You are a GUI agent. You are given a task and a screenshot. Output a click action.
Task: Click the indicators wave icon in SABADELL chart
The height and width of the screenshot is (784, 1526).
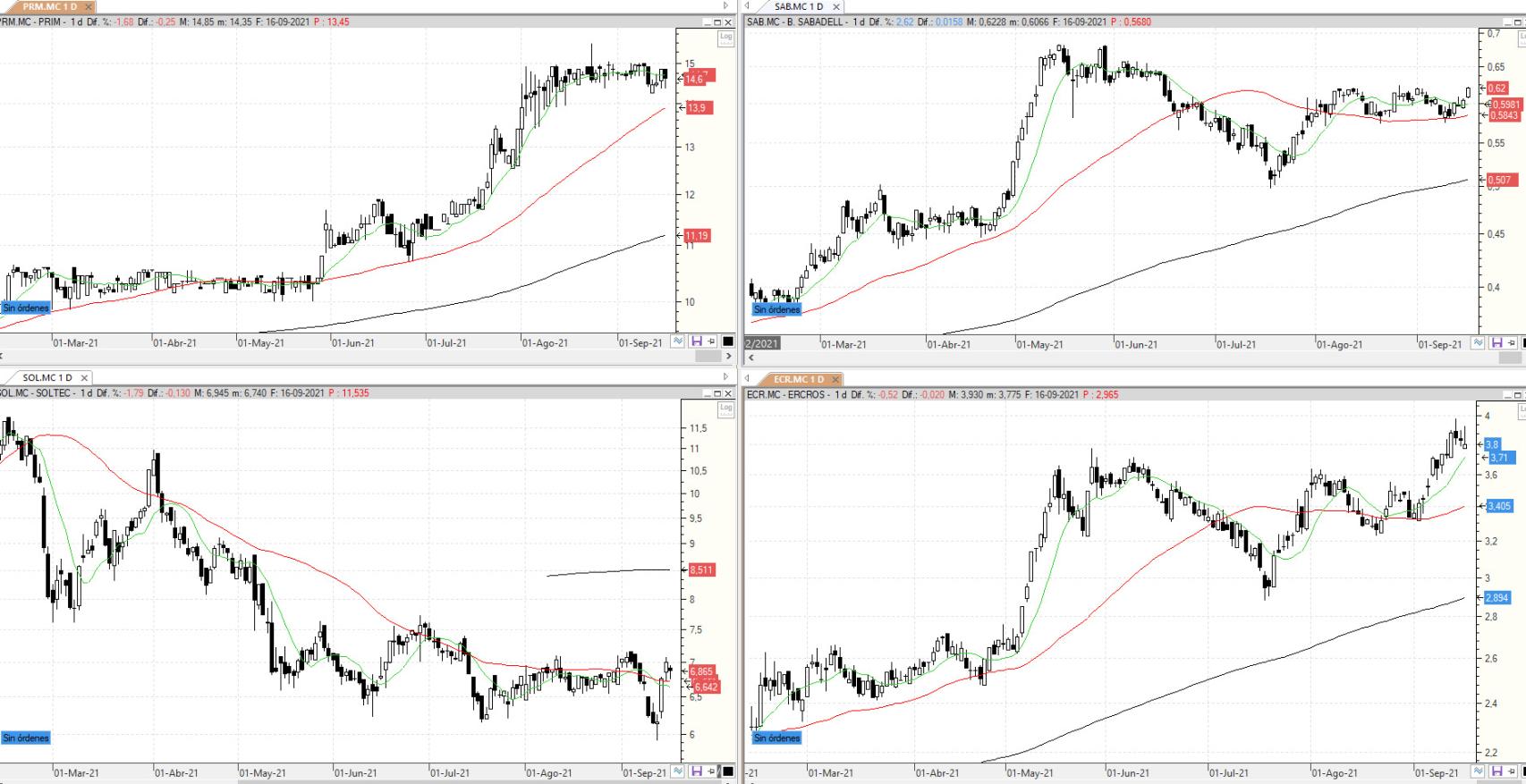1478,343
